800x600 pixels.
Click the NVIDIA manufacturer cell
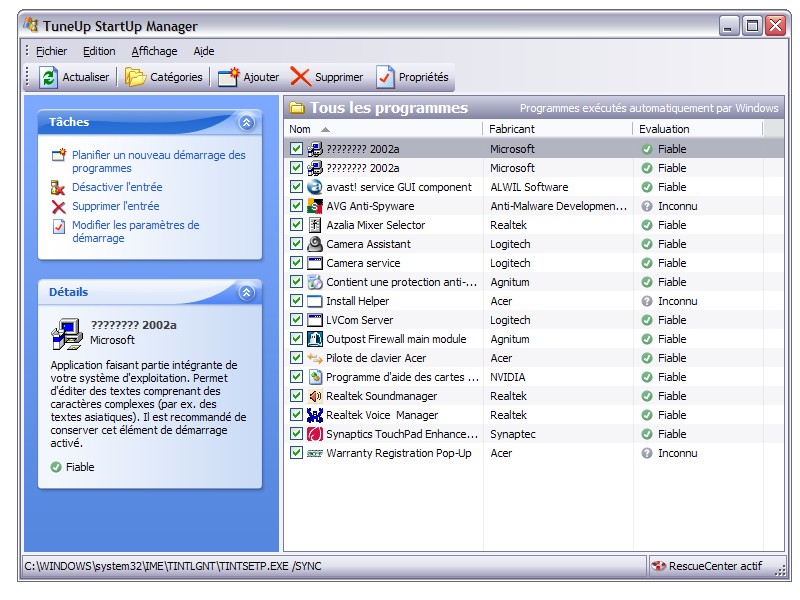pos(507,377)
